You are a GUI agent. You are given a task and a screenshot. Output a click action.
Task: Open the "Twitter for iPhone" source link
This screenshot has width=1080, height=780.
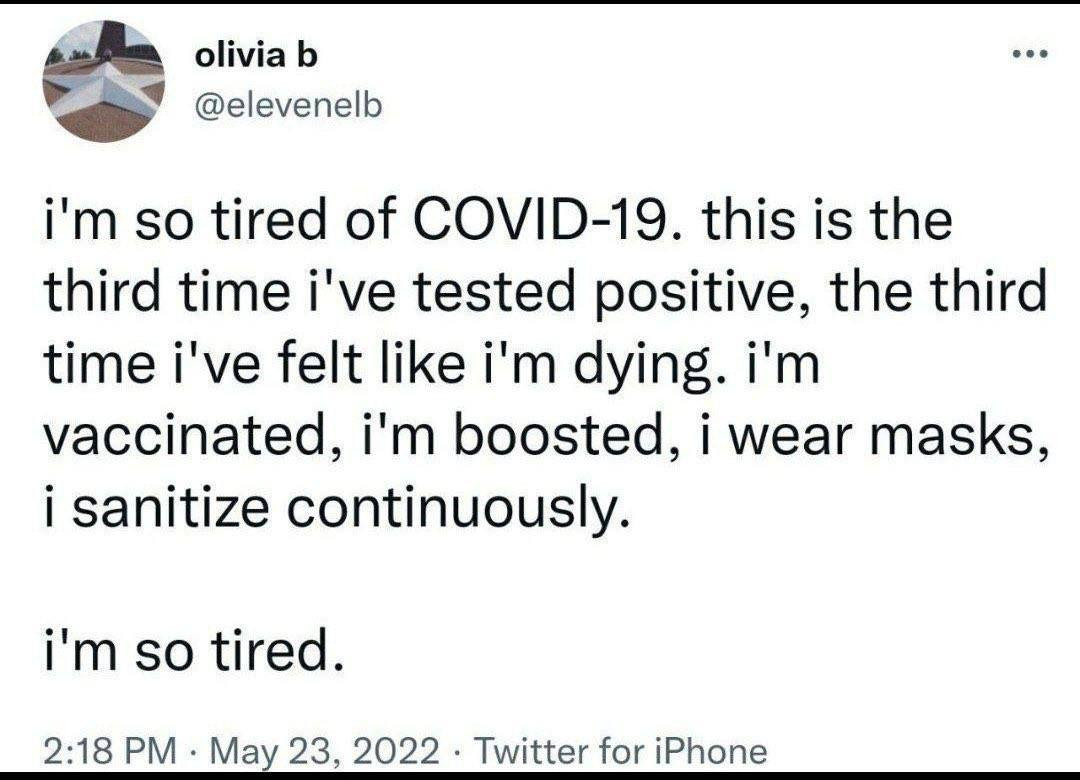pos(620,750)
